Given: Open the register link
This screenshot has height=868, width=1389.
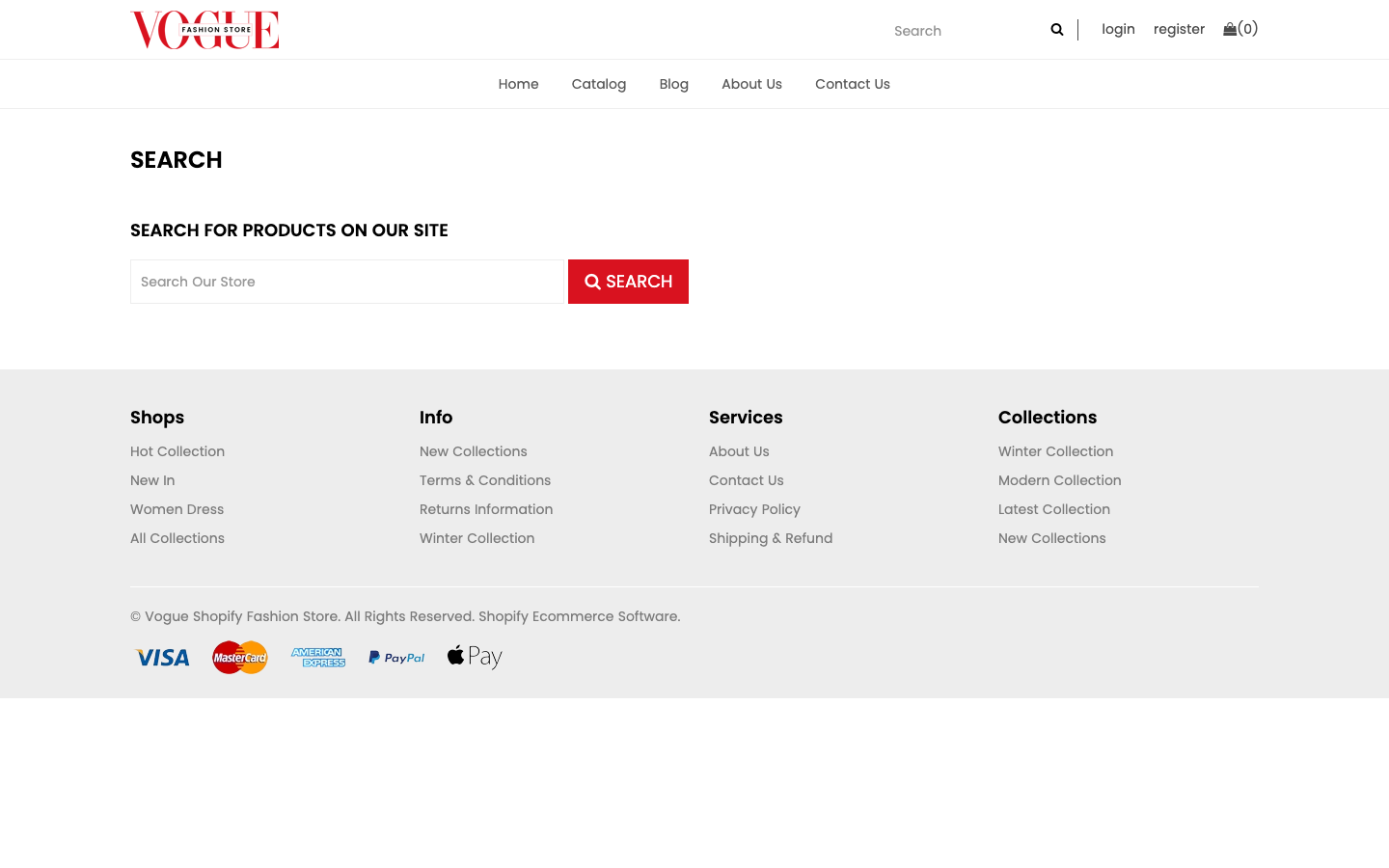Looking at the screenshot, I should (x=1179, y=29).
